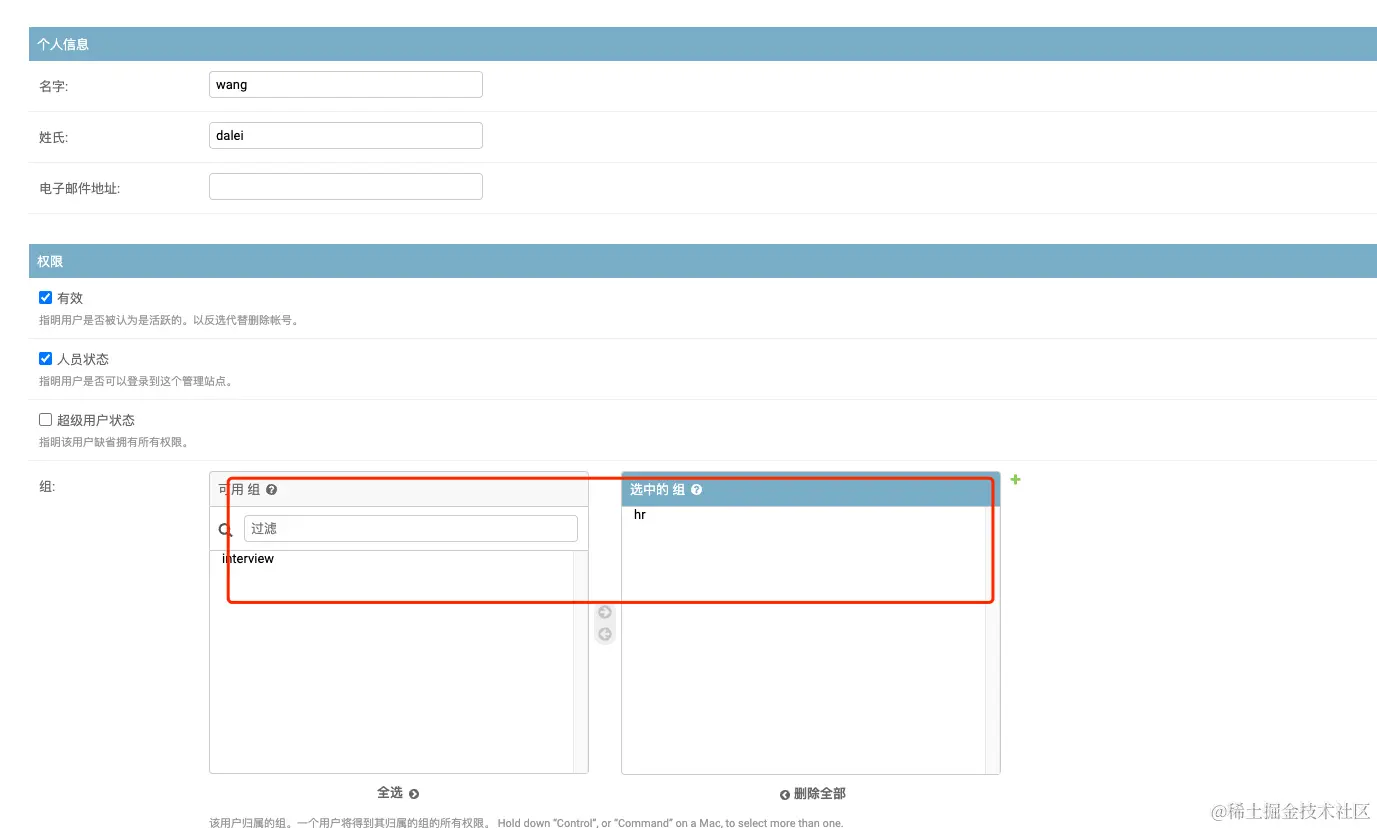
Task: Click the 个人信息 section header
Action: (703, 44)
